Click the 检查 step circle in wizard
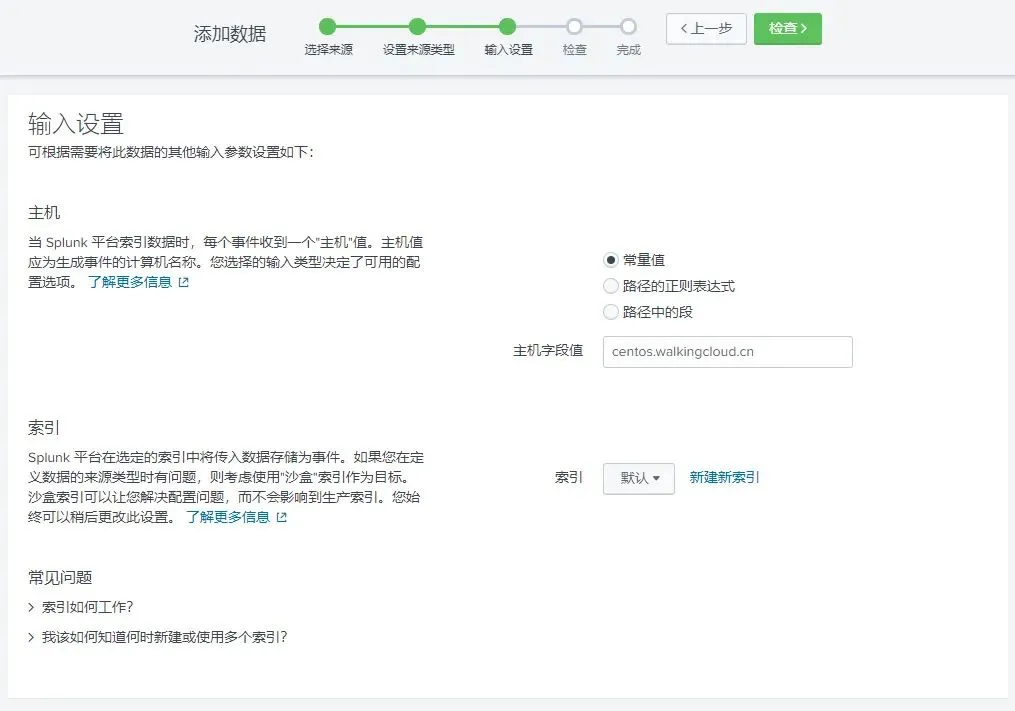1015x711 pixels. [574, 27]
